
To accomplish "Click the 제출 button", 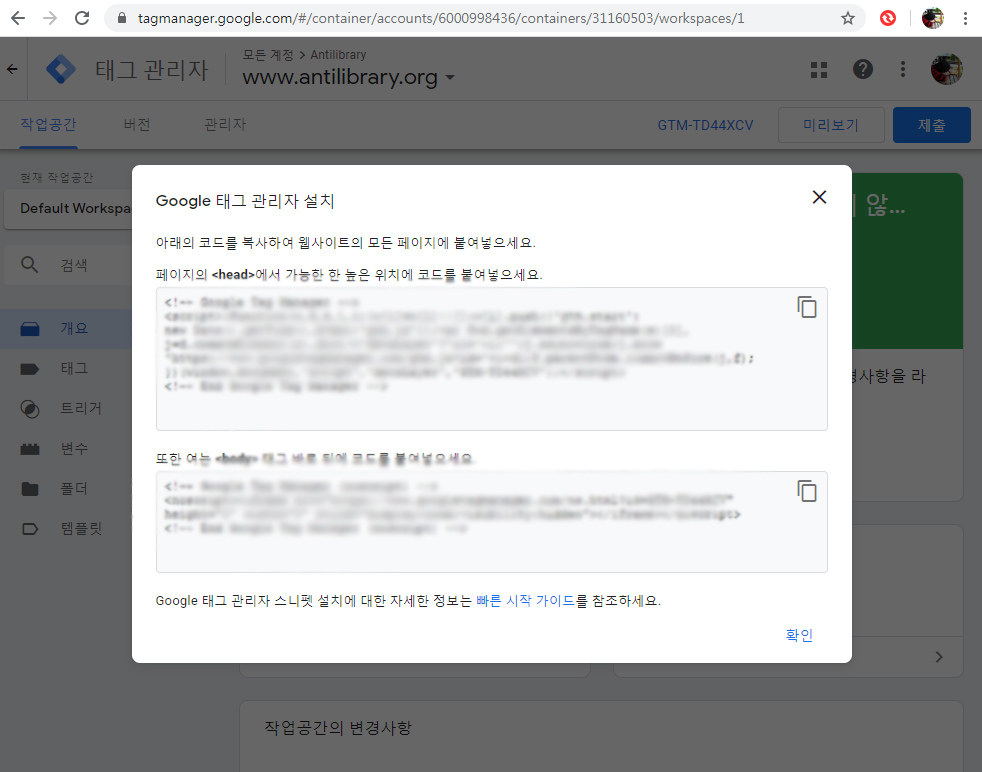I will click(931, 125).
